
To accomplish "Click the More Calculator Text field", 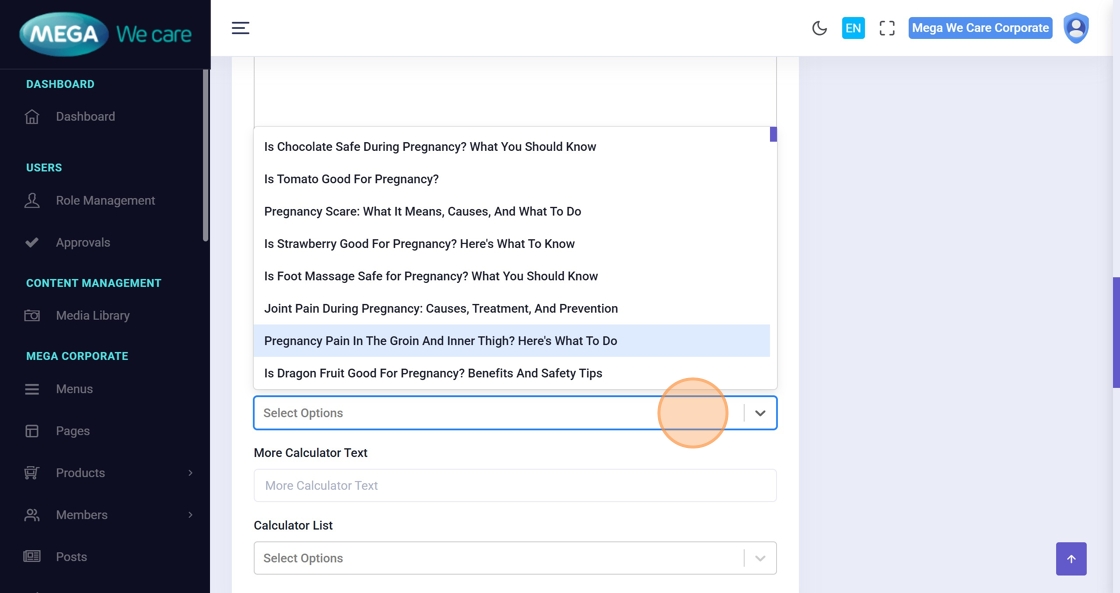I will (x=514, y=486).
